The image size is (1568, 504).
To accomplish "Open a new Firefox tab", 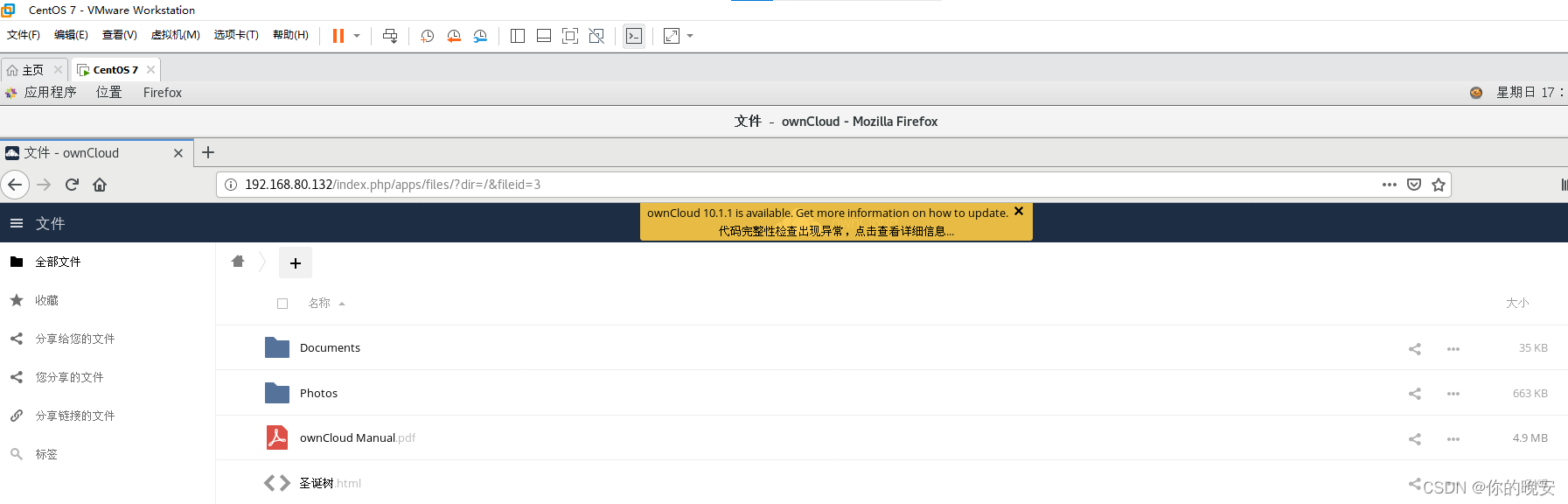I will [x=208, y=152].
